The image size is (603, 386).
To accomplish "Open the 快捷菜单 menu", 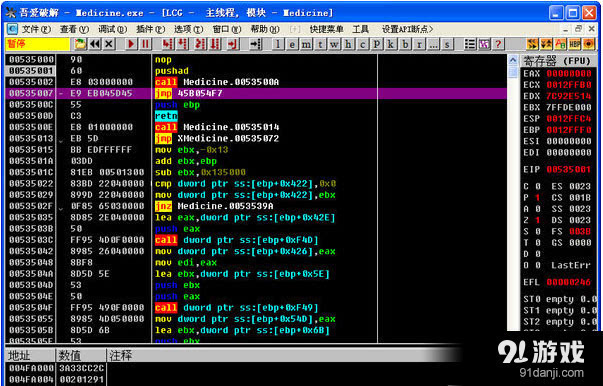I will click(x=326, y=29).
